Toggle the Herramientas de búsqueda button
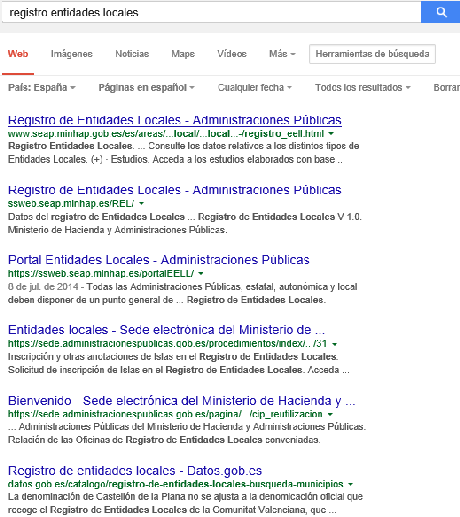Image resolution: width=460 pixels, height=517 pixels. (372, 54)
